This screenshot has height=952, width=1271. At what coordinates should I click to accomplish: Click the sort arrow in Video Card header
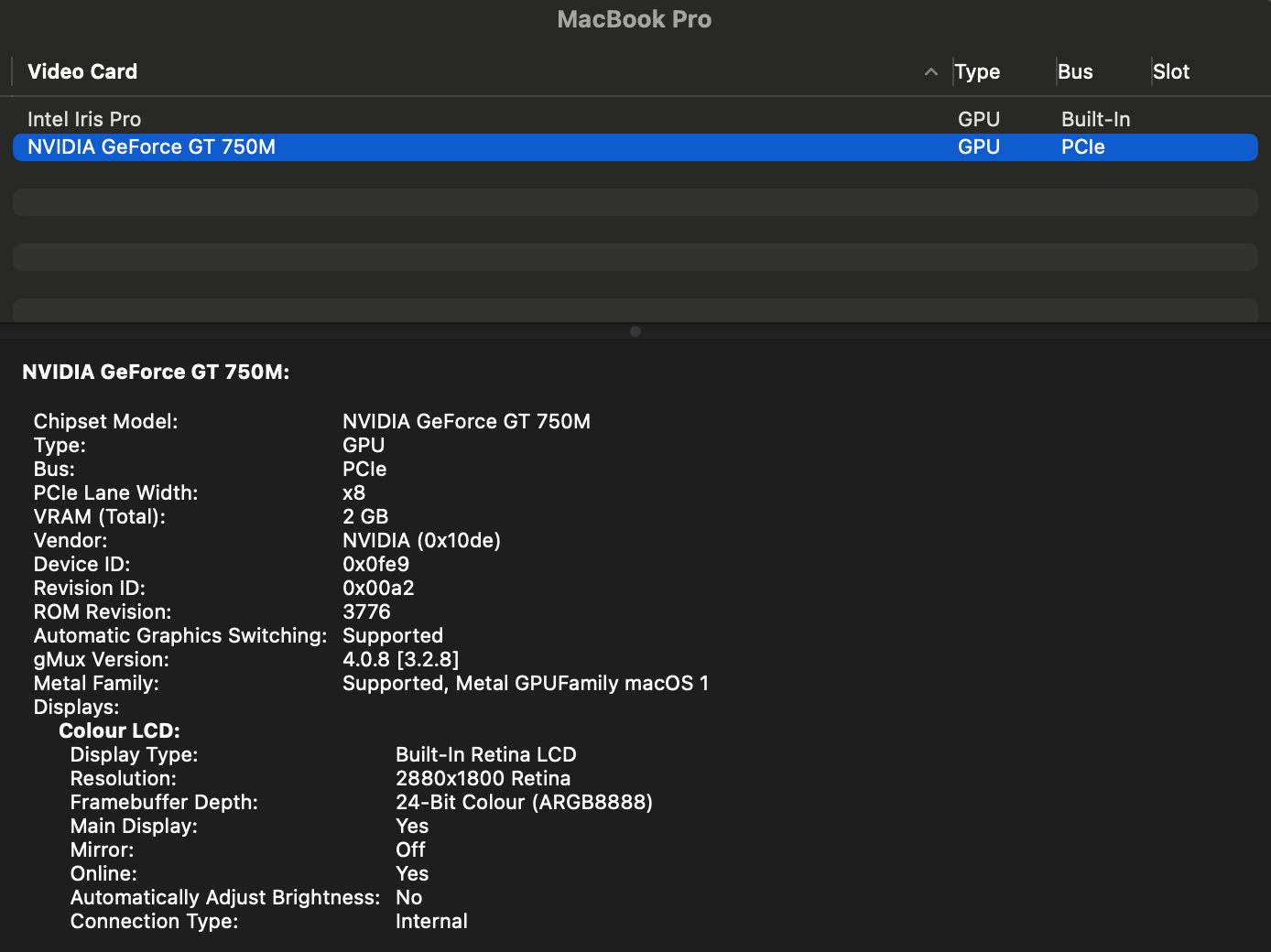tap(930, 71)
